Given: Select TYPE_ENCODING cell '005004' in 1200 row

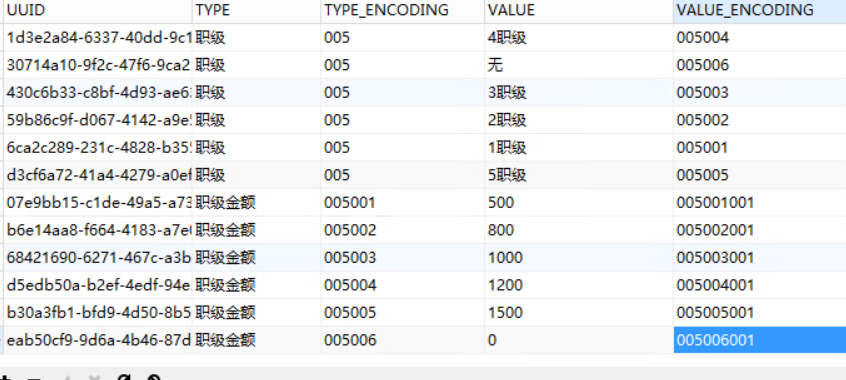Looking at the screenshot, I should (x=402, y=285).
